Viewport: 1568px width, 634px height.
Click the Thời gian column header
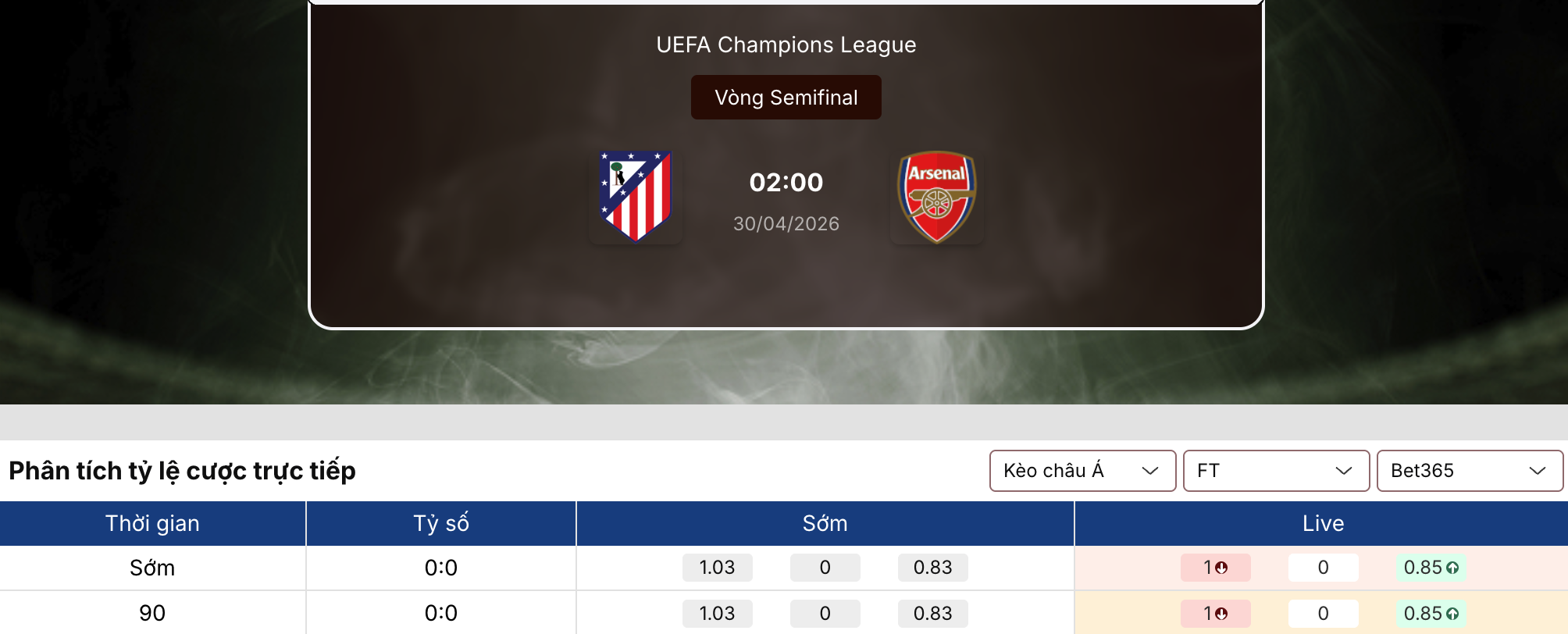click(152, 523)
